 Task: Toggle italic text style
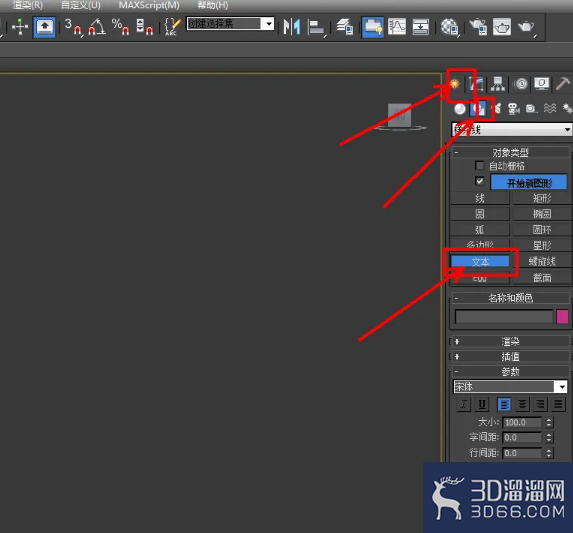(x=464, y=404)
